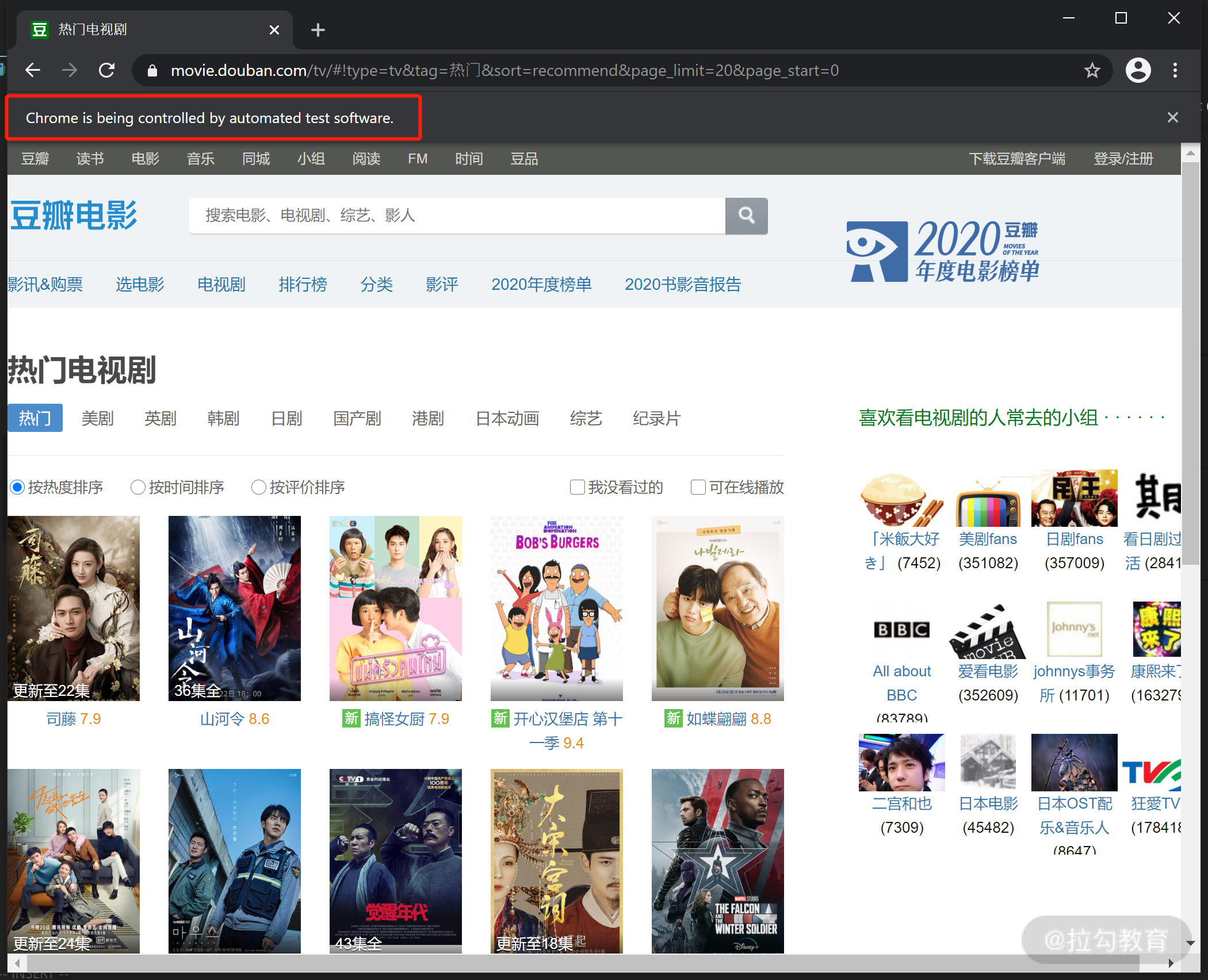Screen dimensions: 1208x980
Task: Open the 「米飯大好き」 group rice bowl icon
Action: point(902,499)
